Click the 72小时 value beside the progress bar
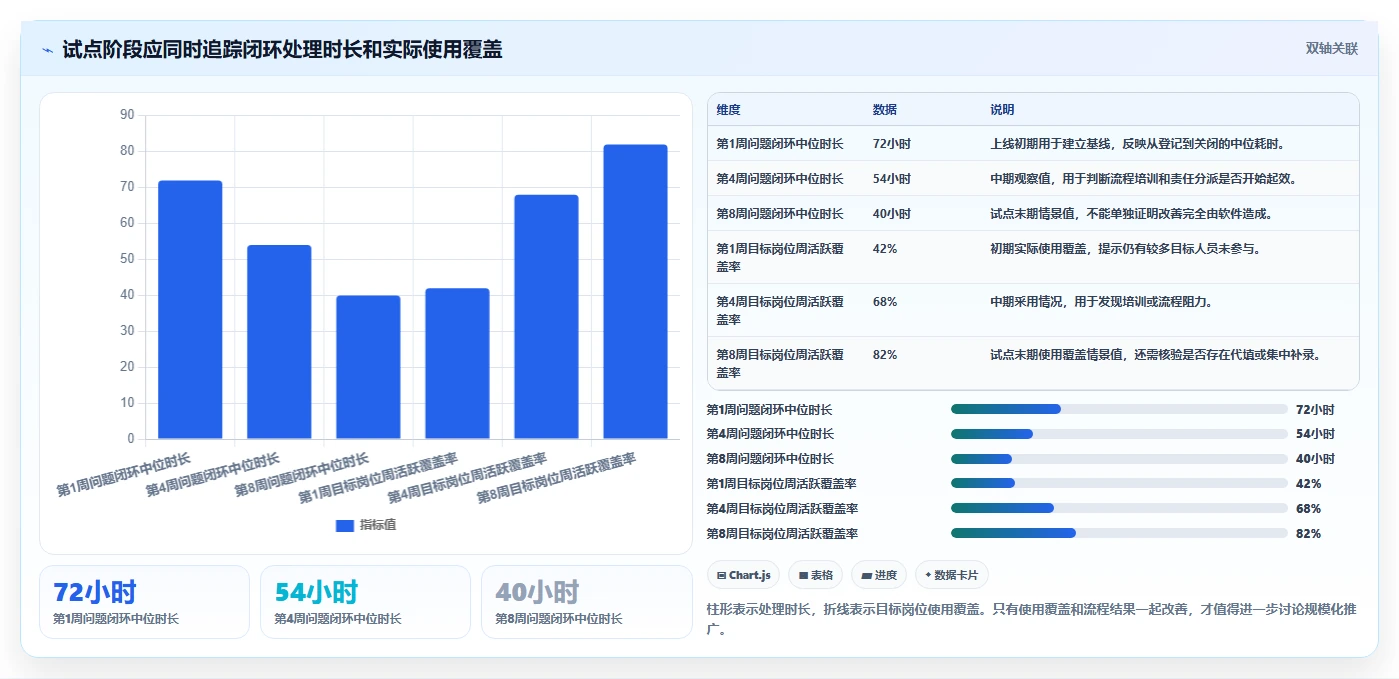1399x679 pixels. (x=1315, y=409)
